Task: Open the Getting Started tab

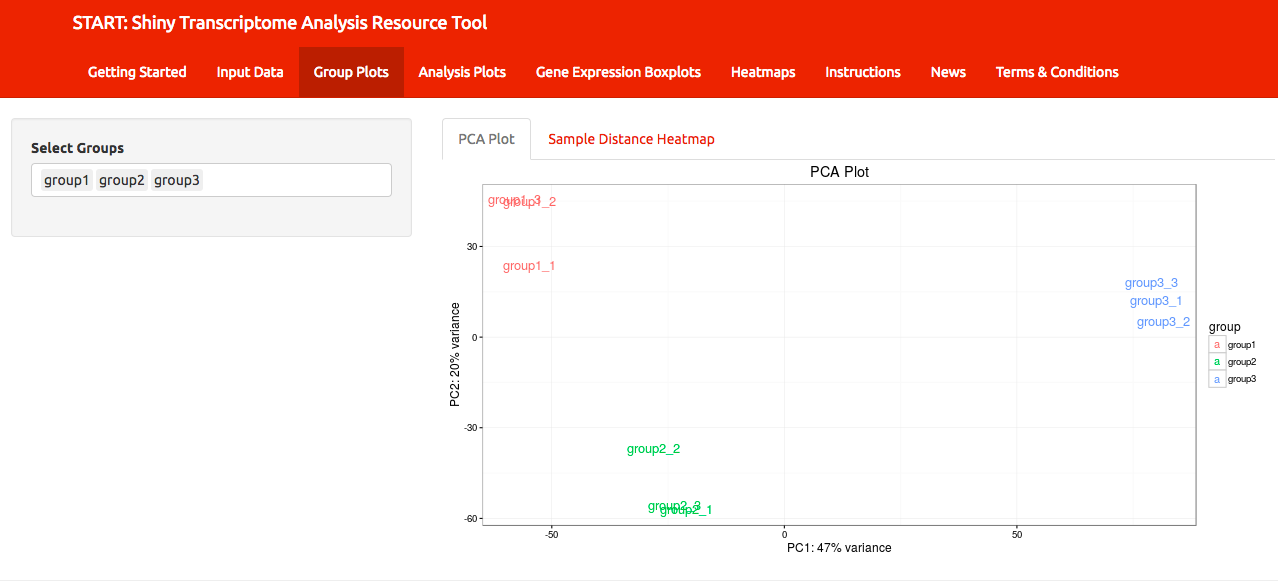Action: coord(137,72)
